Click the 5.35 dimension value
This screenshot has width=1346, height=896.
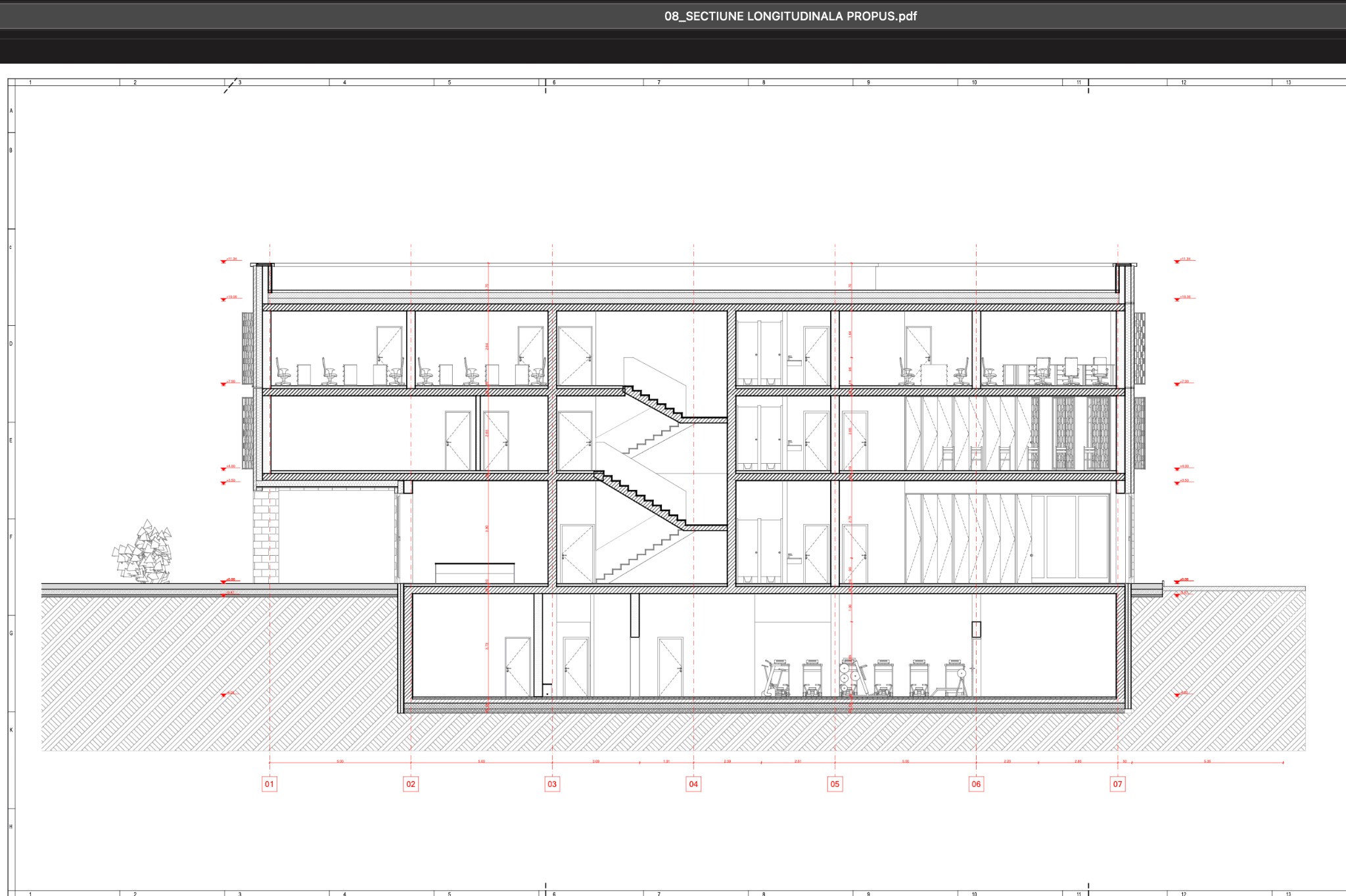tap(1207, 761)
